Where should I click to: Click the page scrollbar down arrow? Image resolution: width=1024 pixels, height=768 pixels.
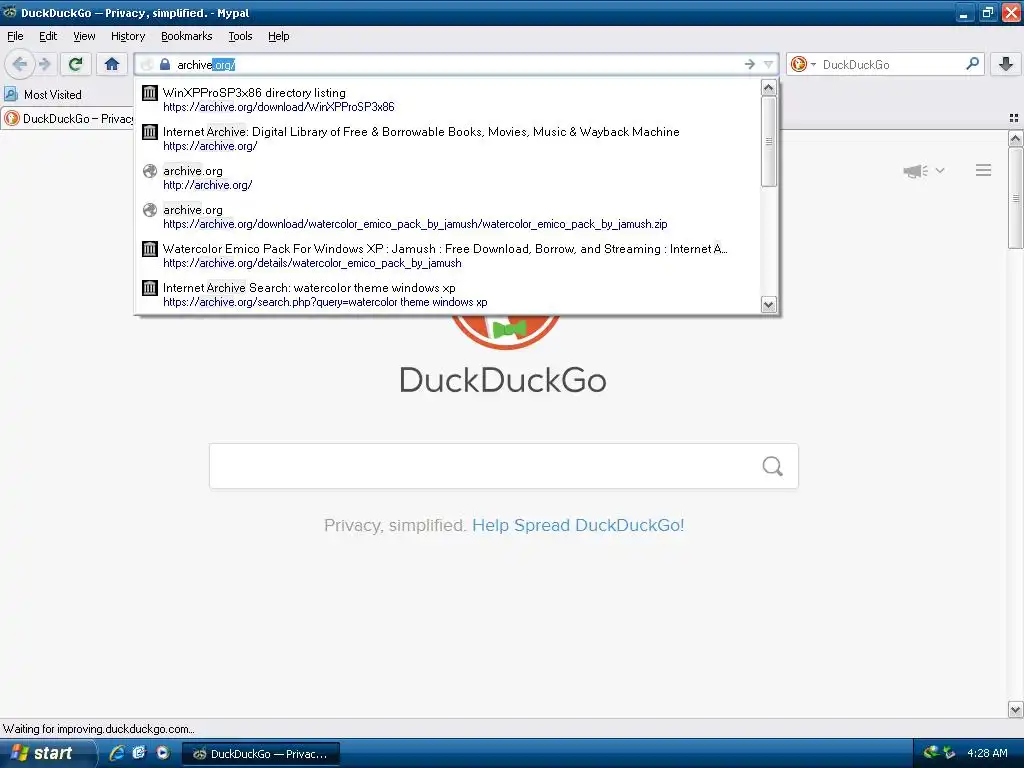coord(1015,709)
